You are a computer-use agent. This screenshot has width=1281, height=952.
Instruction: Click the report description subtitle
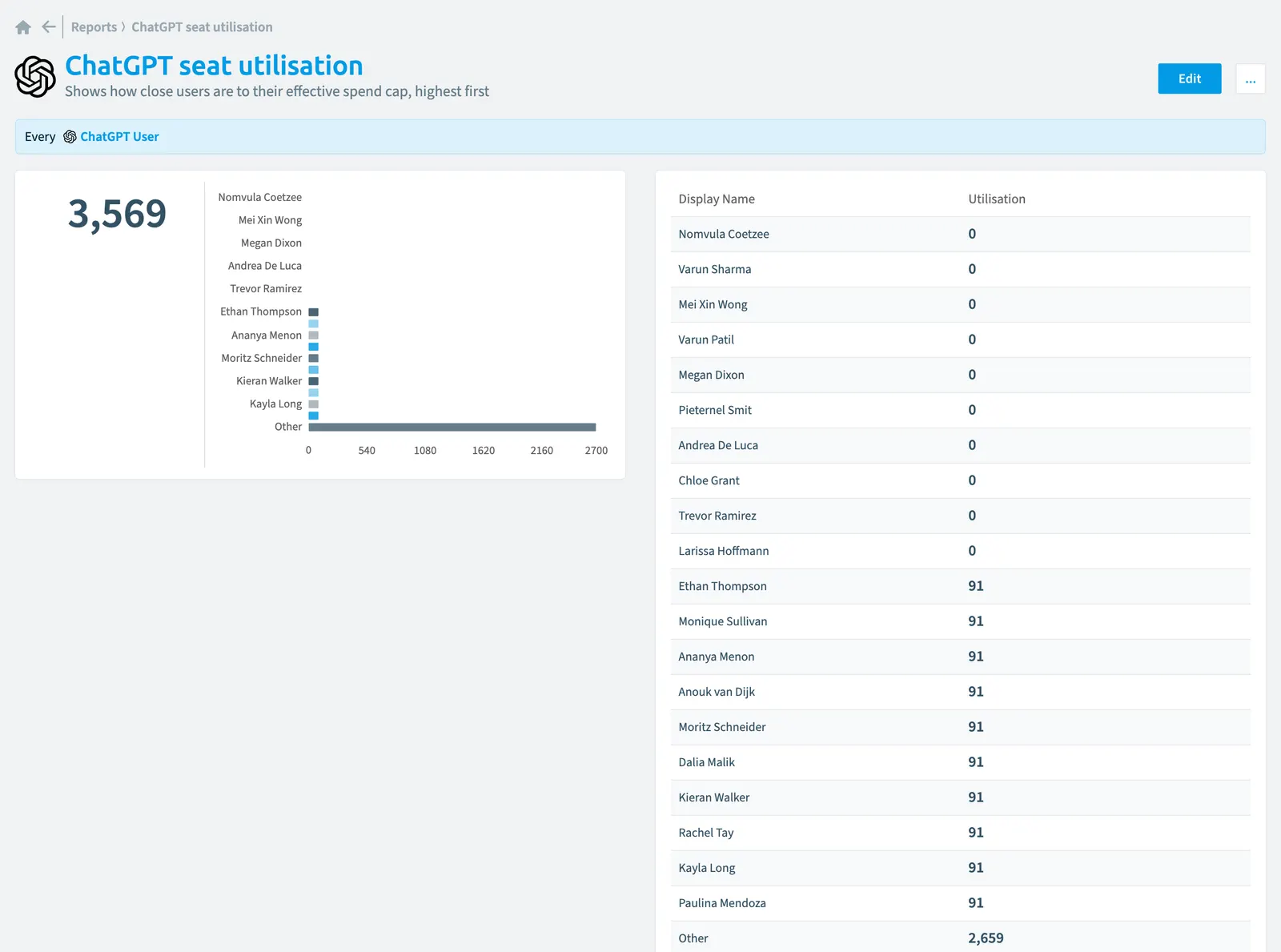click(277, 92)
